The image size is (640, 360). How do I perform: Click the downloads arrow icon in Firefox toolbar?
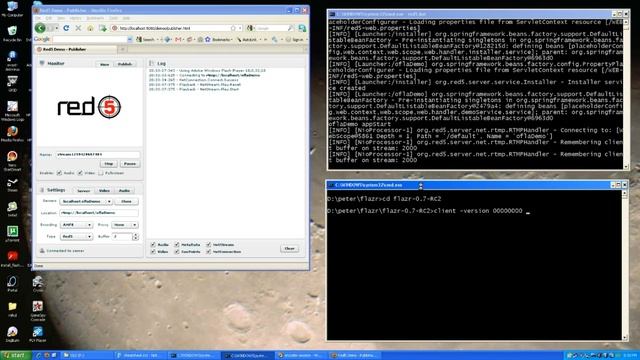[102, 28]
